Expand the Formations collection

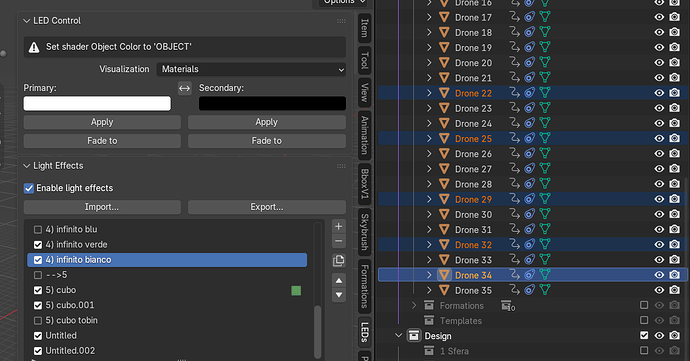tap(414, 305)
